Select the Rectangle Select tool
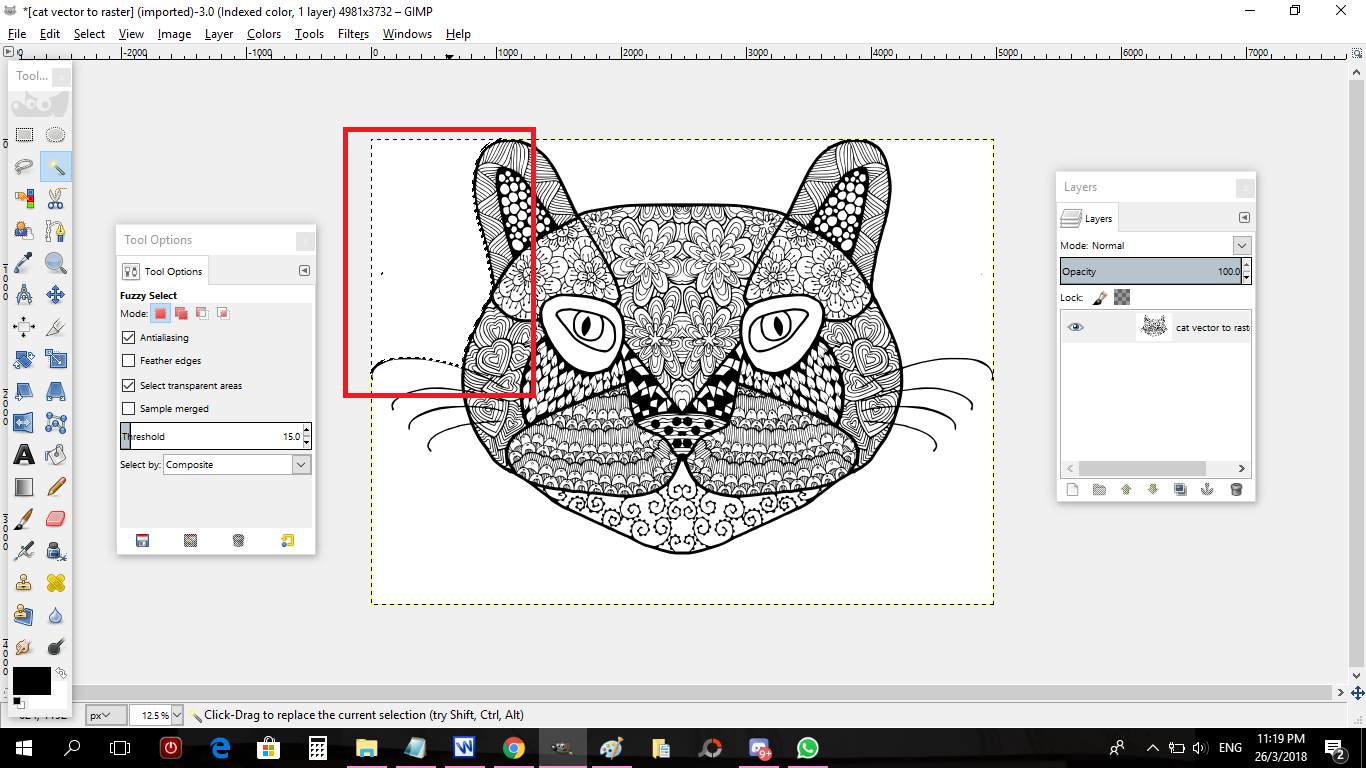This screenshot has height=768, width=1366. tap(24, 135)
